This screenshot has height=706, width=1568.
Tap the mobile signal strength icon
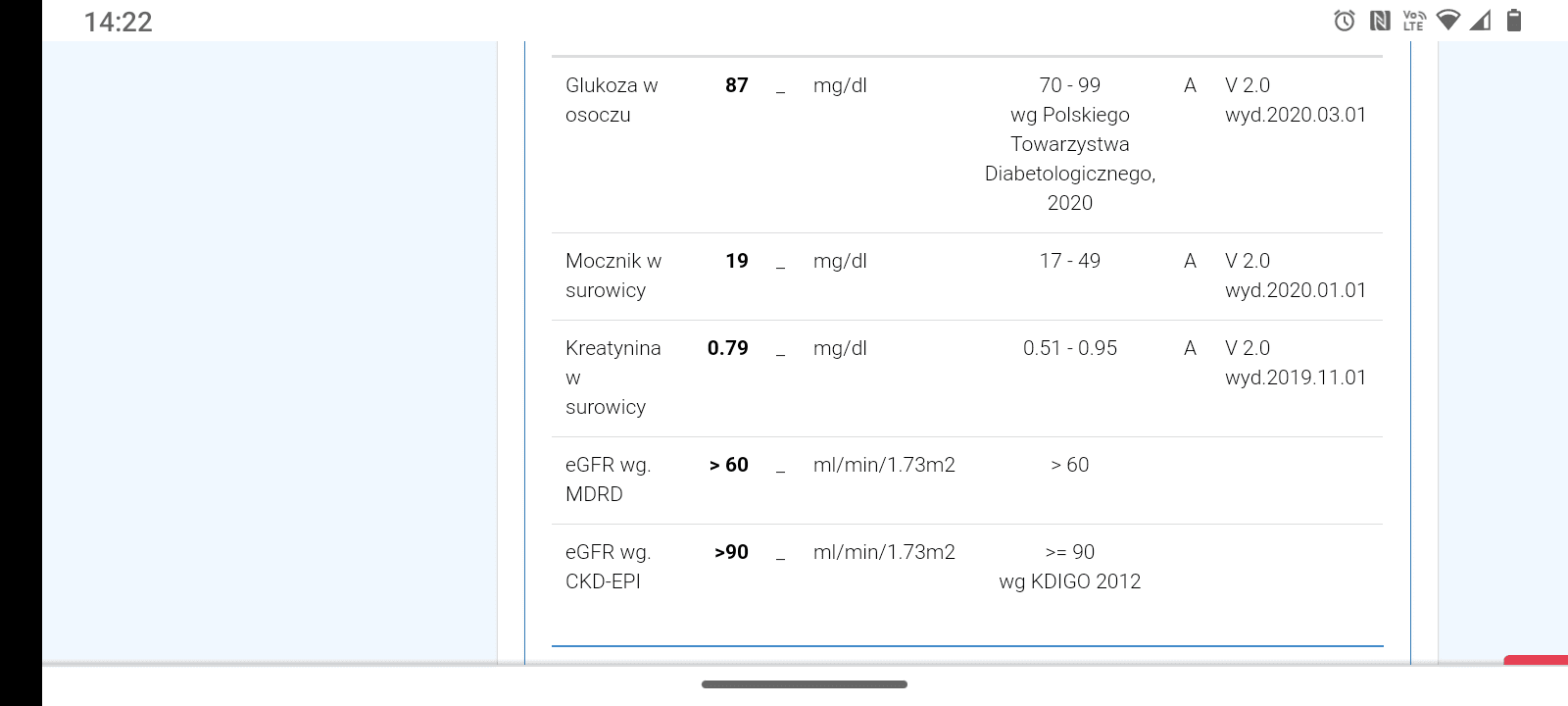click(1480, 21)
